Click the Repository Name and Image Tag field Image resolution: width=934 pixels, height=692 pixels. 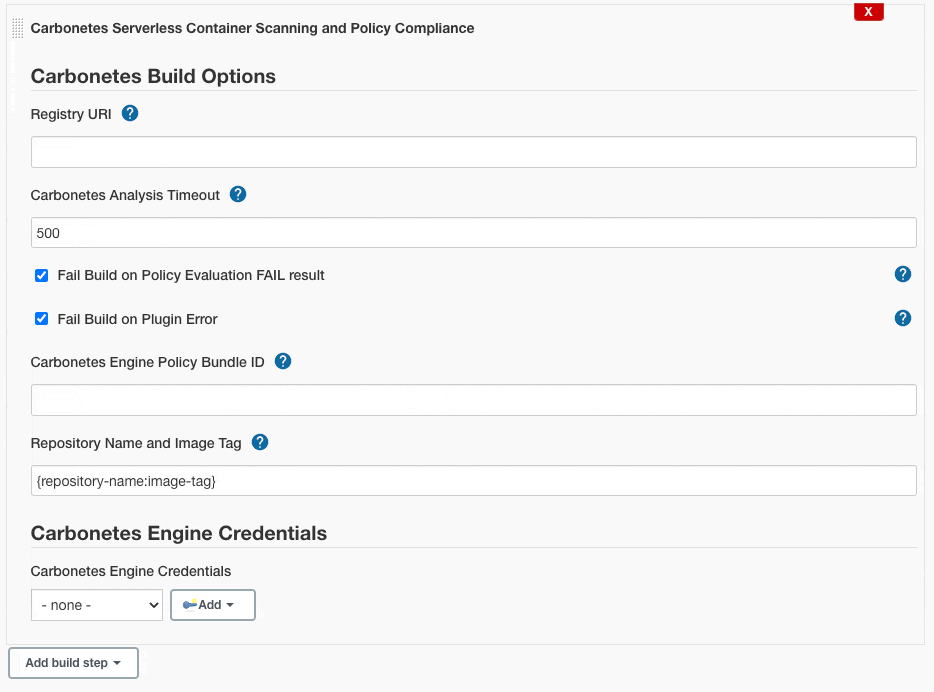tap(474, 481)
